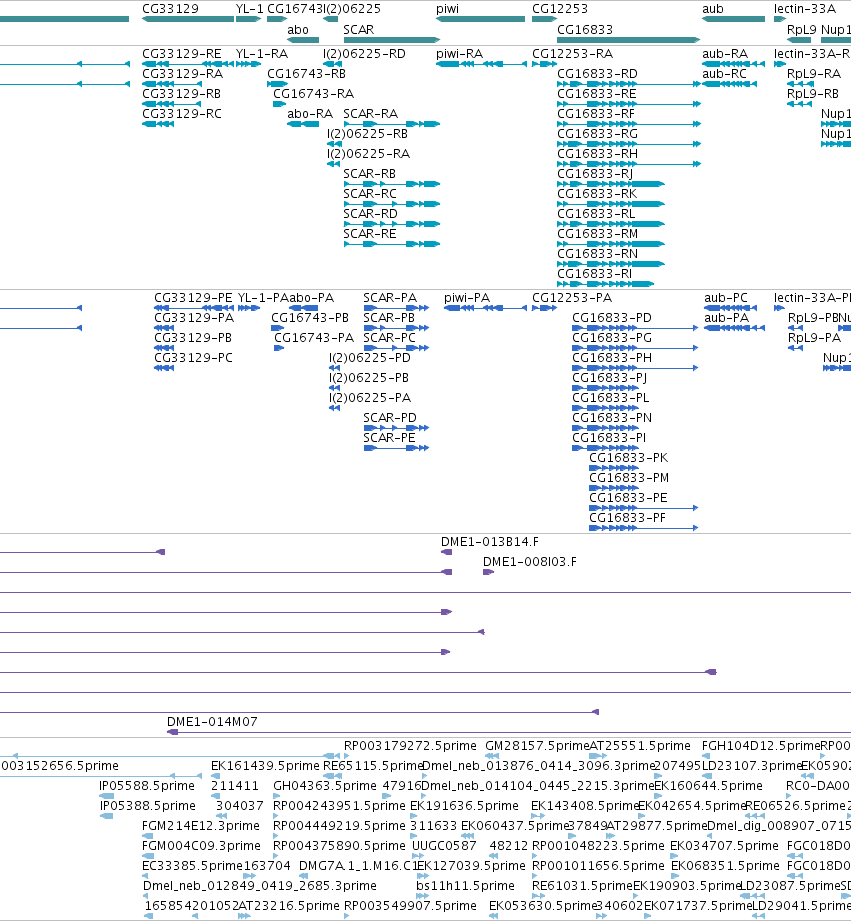
Task: Click protein SCAR-PE
Action: pos(396,448)
